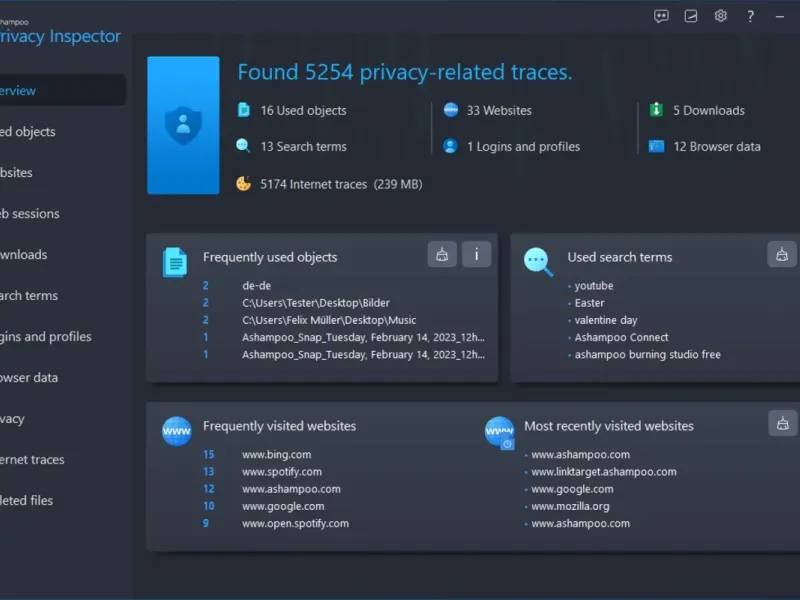Image resolution: width=800 pixels, height=600 pixels.
Task: Click the Logins and profiles user icon
Action: (450, 146)
